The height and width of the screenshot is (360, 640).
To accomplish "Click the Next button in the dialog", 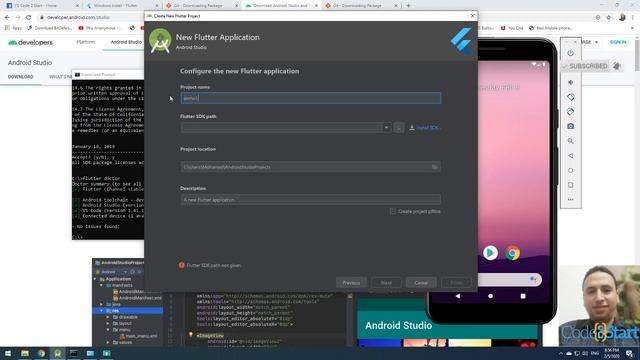I will pos(386,282).
